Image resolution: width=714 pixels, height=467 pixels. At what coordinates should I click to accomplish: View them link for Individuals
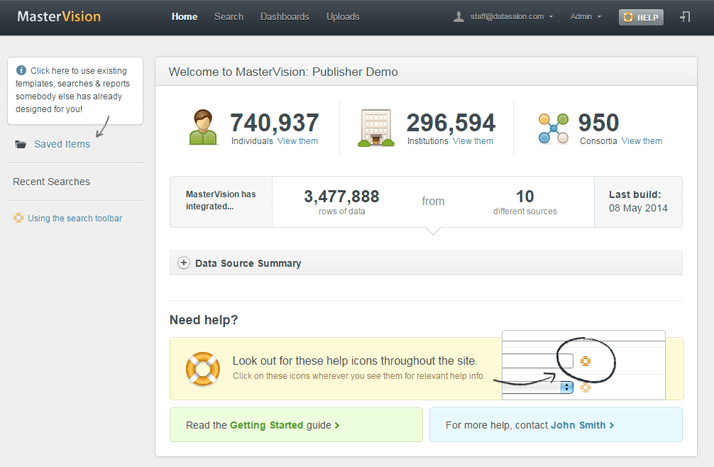(298, 141)
